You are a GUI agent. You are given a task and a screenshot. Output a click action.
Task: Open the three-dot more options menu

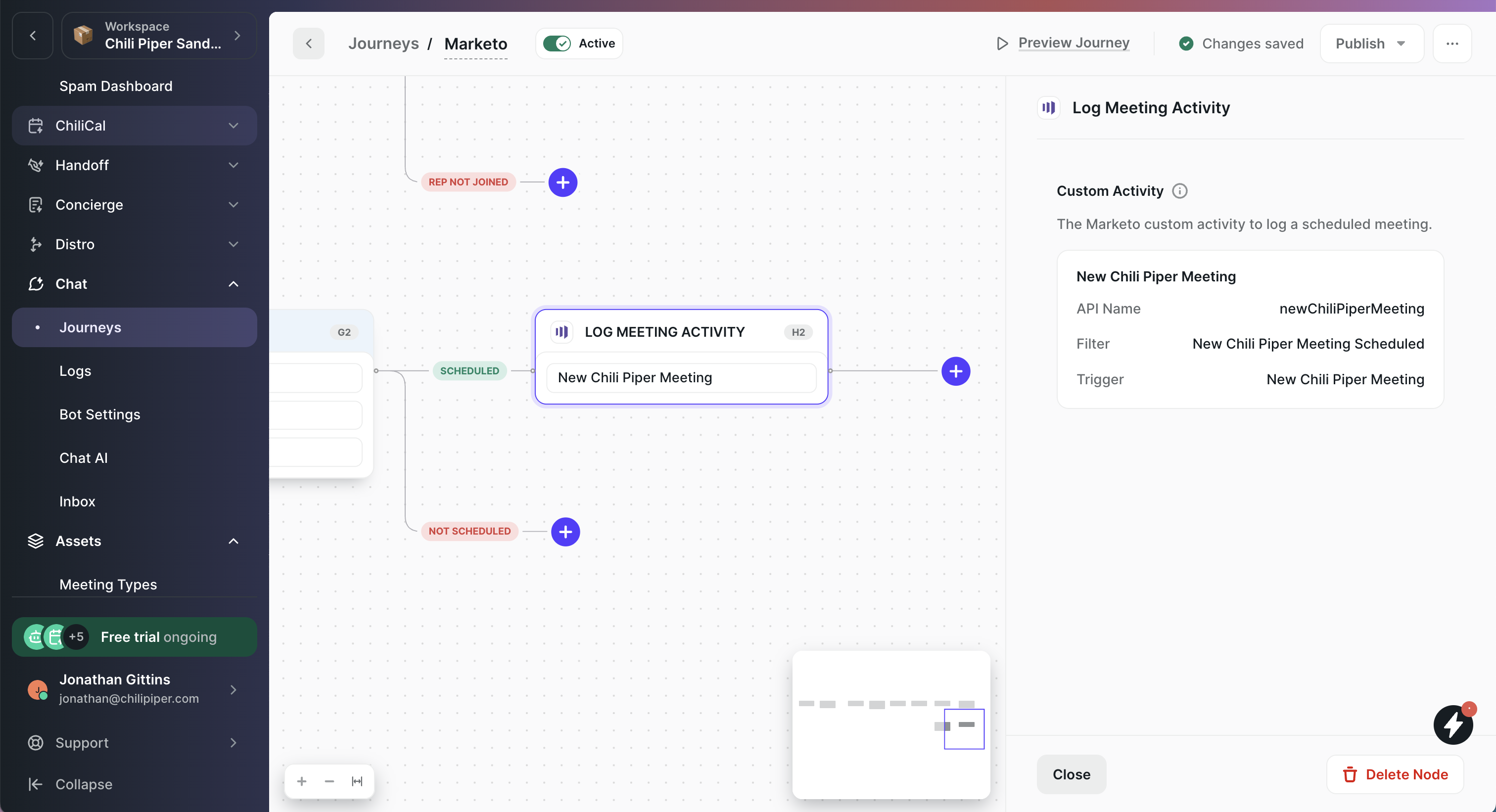pyautogui.click(x=1452, y=44)
